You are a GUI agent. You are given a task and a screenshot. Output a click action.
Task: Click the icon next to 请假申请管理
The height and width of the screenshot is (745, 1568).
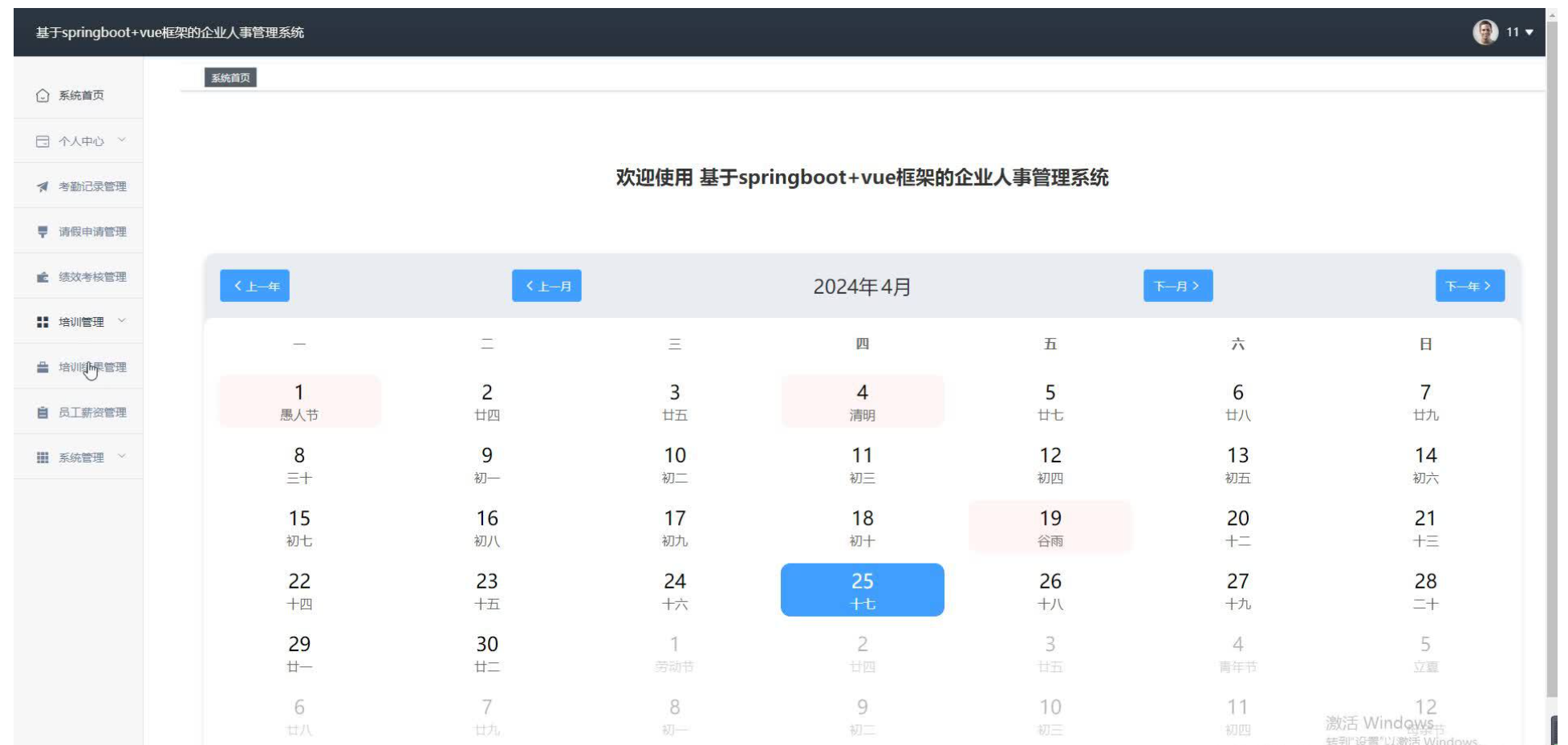[43, 232]
